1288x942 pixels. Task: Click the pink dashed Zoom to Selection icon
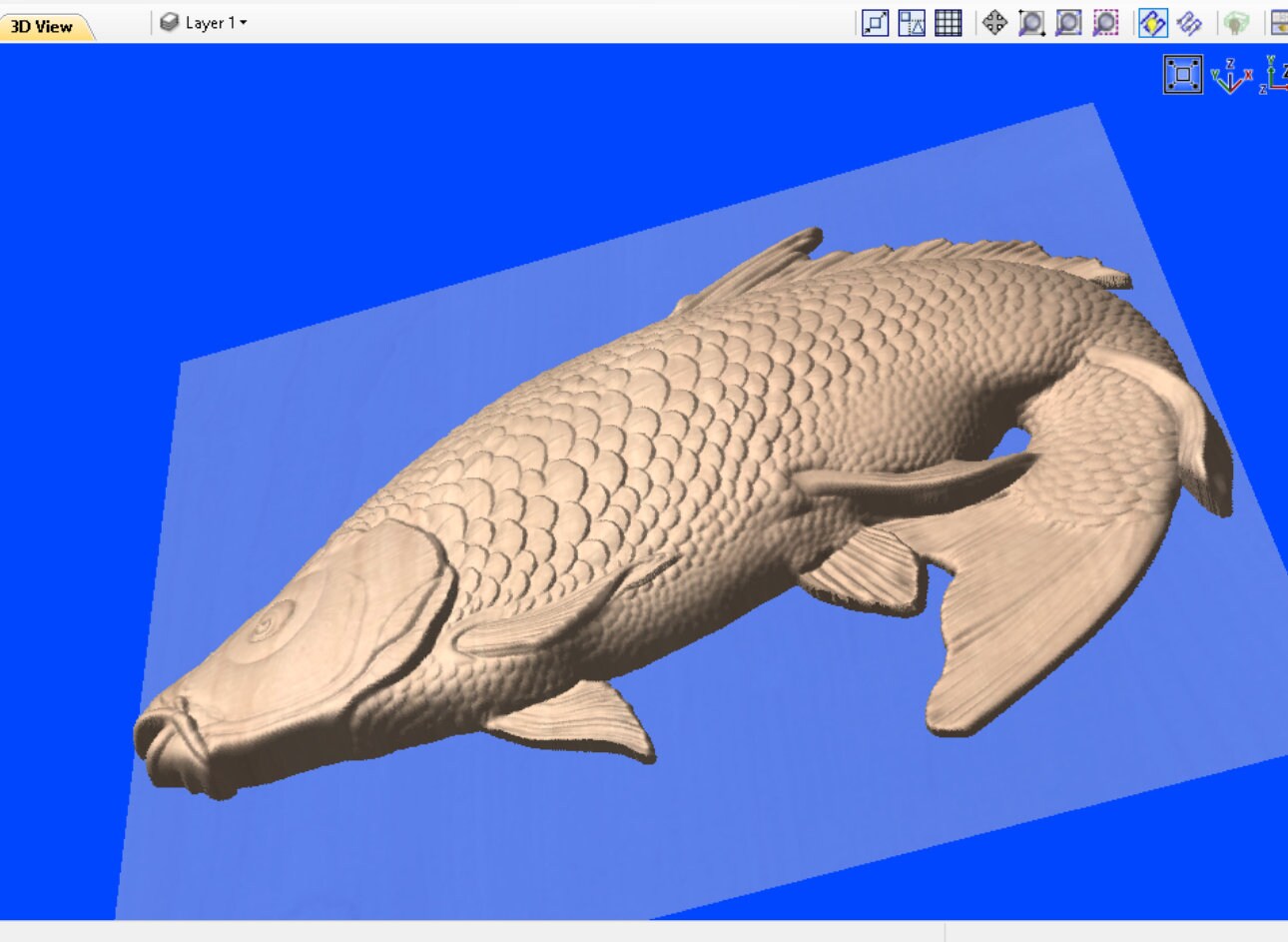pos(1105,23)
